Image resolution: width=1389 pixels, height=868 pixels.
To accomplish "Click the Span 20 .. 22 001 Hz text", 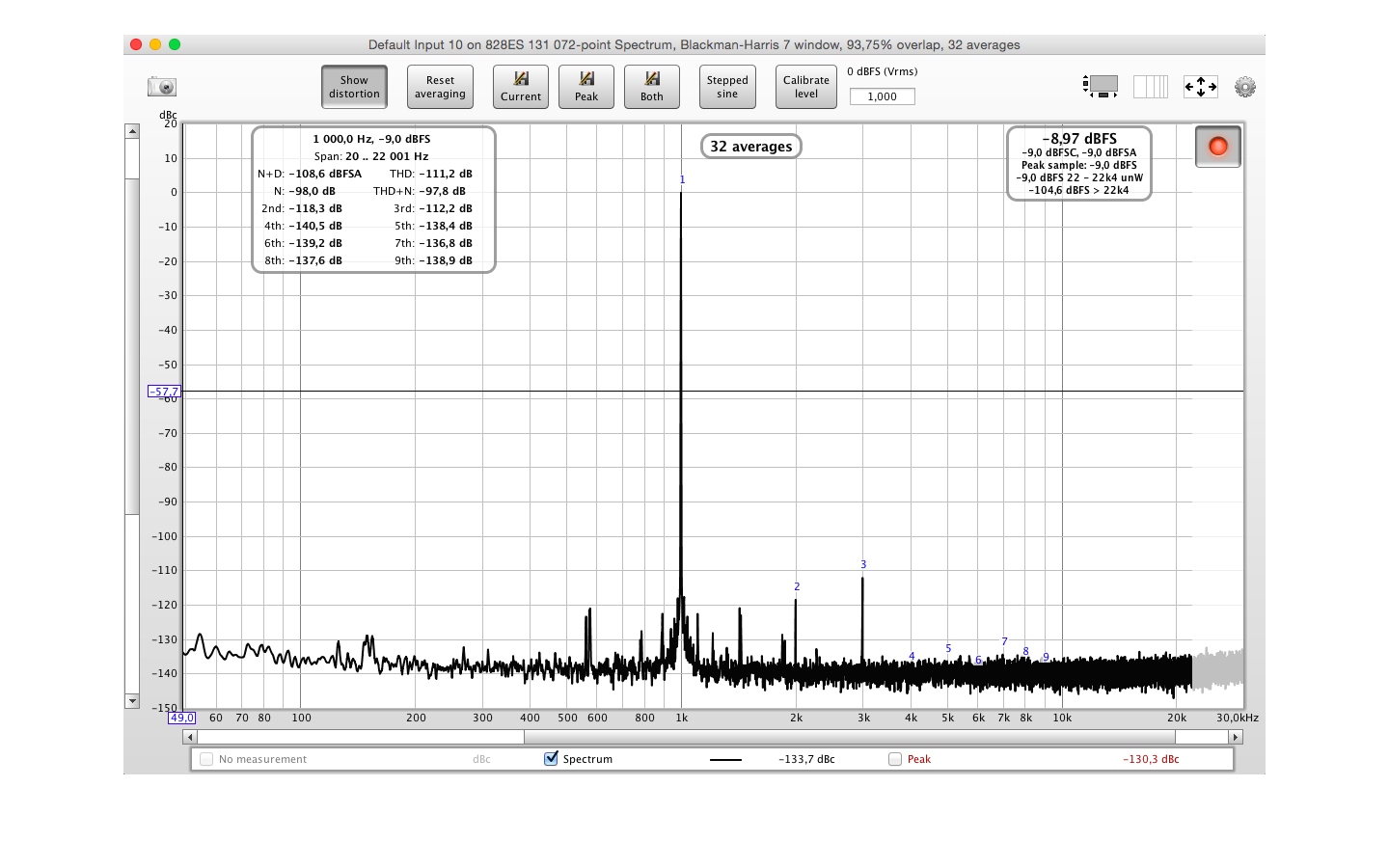I will point(371,156).
